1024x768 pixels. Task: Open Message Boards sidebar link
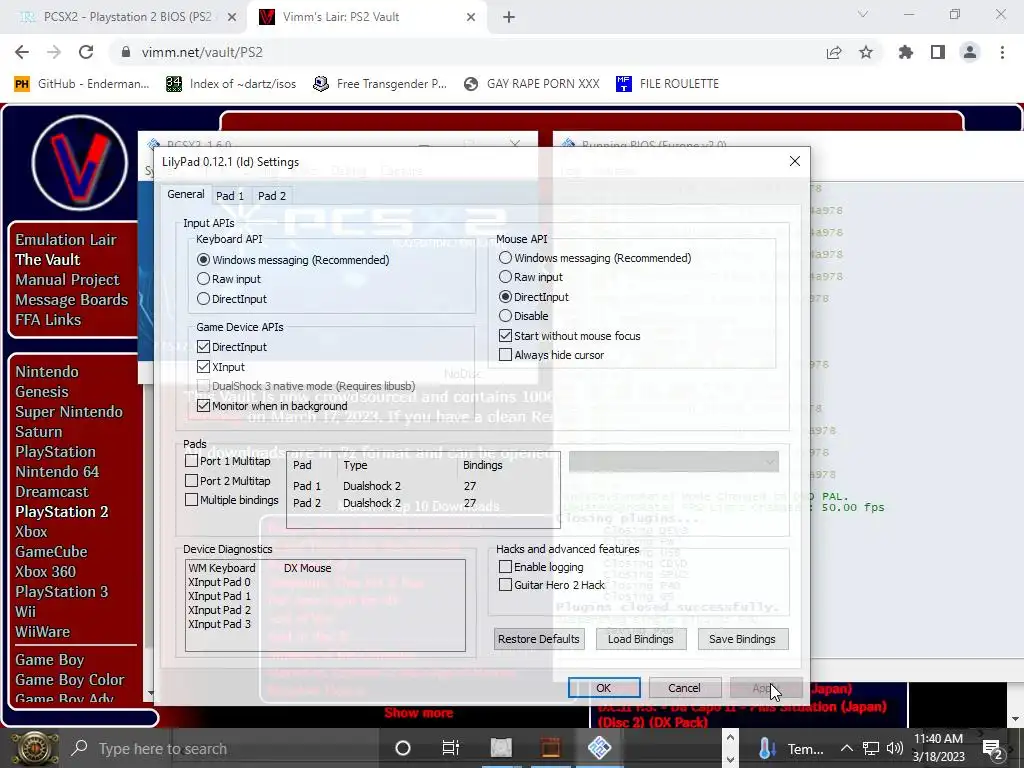(x=71, y=300)
